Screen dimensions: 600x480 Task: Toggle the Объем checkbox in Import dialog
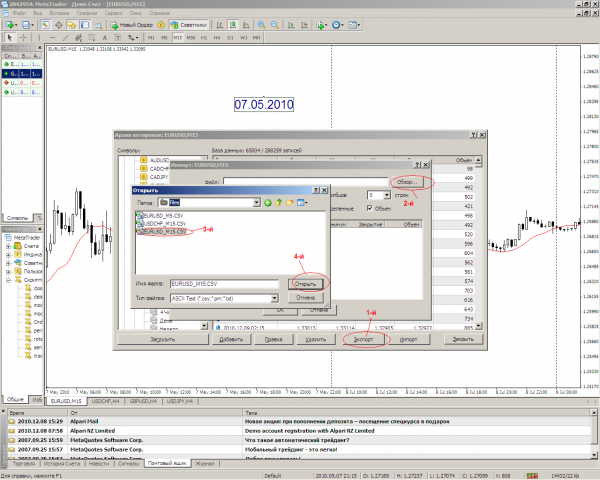370,208
